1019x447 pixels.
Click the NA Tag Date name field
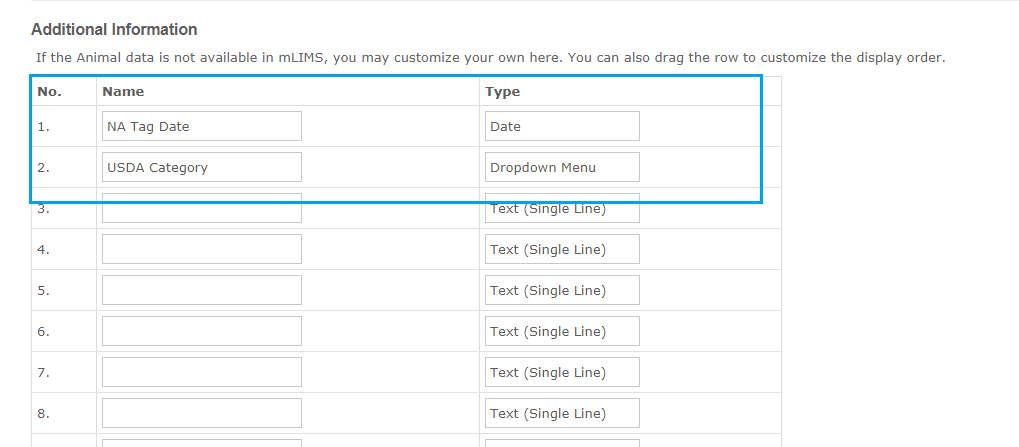(201, 126)
